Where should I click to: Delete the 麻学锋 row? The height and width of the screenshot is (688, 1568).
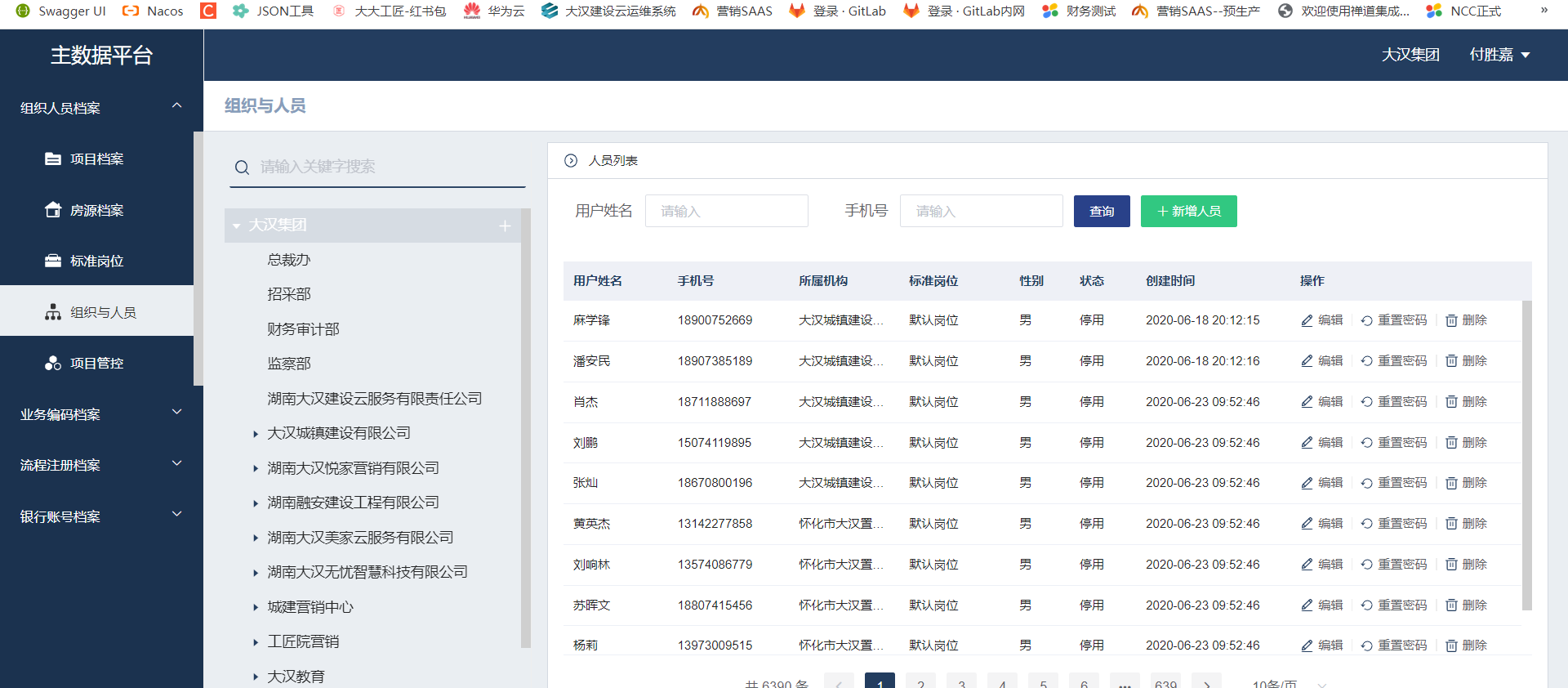click(x=1467, y=320)
